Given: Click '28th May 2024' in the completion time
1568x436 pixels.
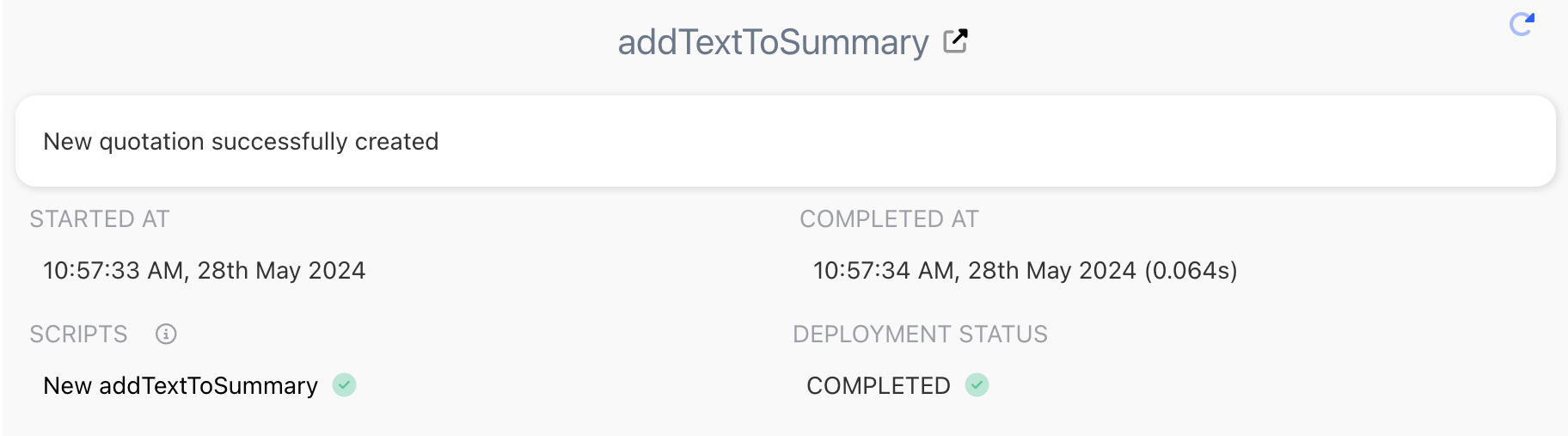Looking at the screenshot, I should point(1052,270).
